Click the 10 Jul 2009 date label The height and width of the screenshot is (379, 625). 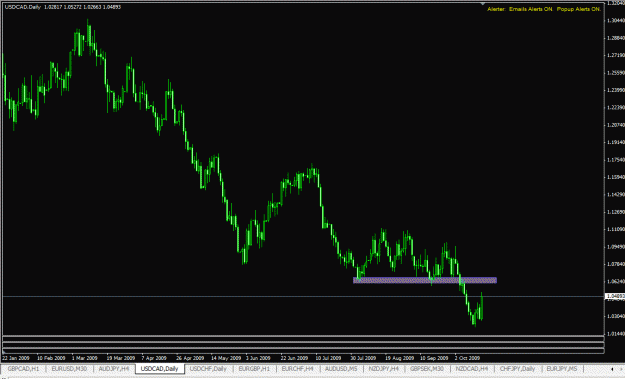pyautogui.click(x=328, y=358)
